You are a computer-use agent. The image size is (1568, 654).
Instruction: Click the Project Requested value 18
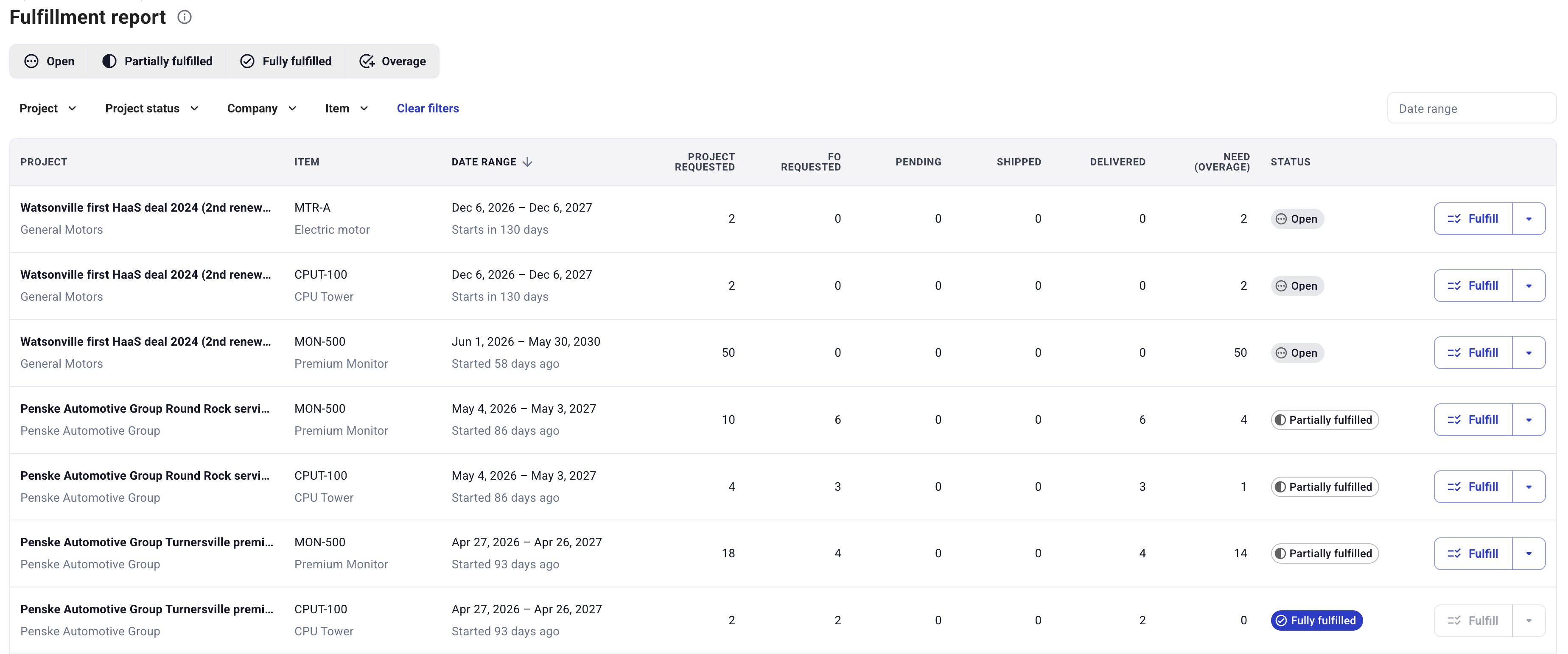(728, 553)
